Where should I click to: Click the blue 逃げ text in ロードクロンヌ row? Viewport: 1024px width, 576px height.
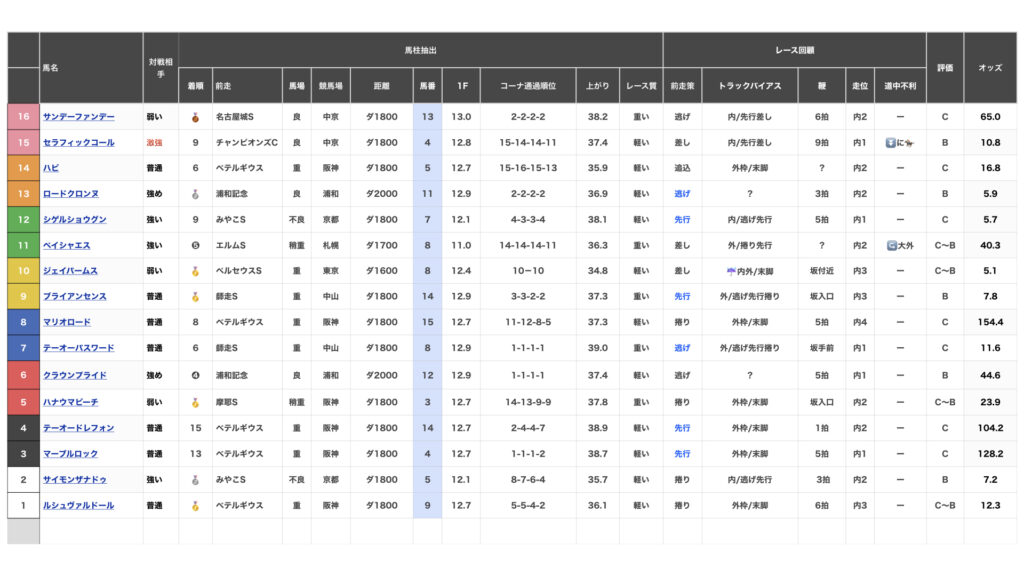[x=681, y=194]
